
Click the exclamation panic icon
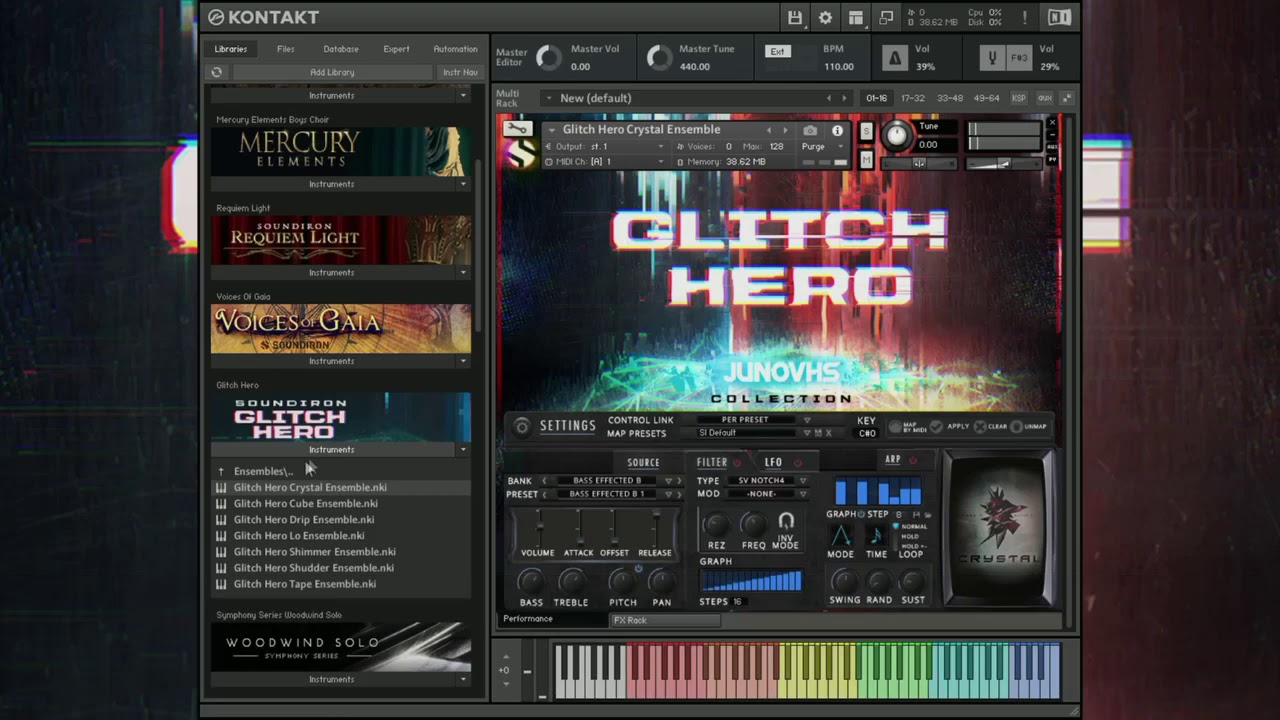1025,17
